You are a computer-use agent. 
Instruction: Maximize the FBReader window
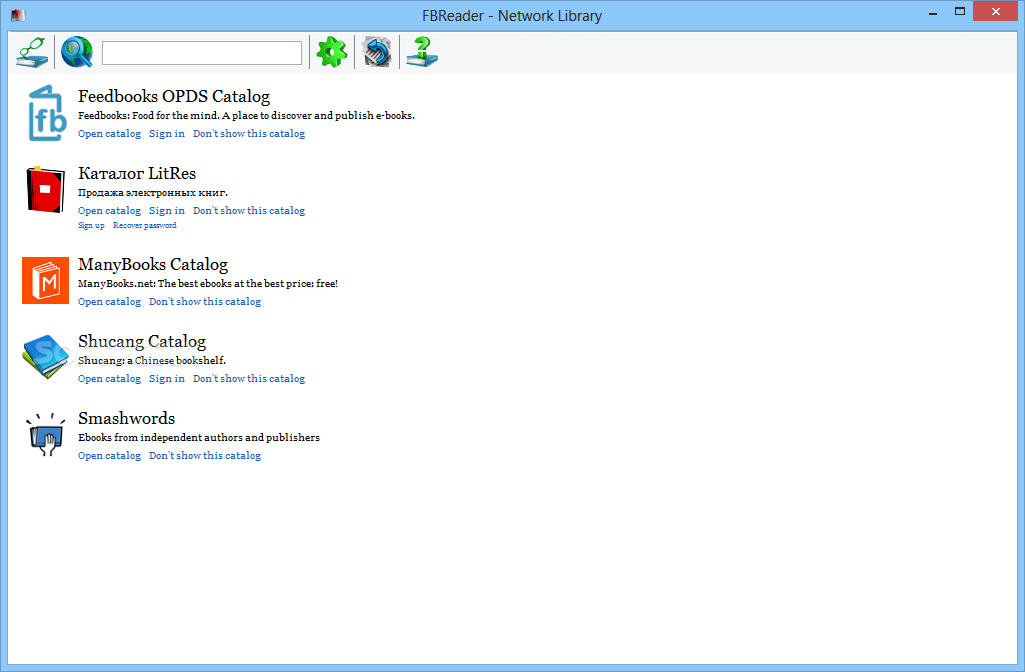[960, 11]
